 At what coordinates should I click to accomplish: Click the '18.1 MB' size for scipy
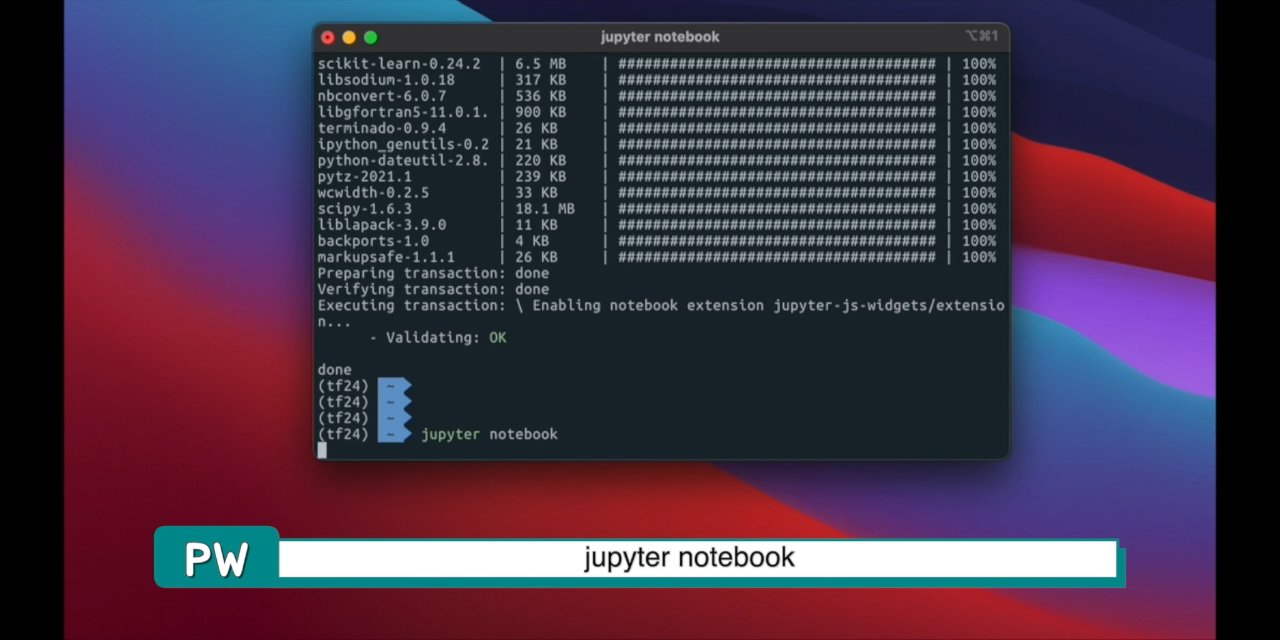tap(545, 209)
